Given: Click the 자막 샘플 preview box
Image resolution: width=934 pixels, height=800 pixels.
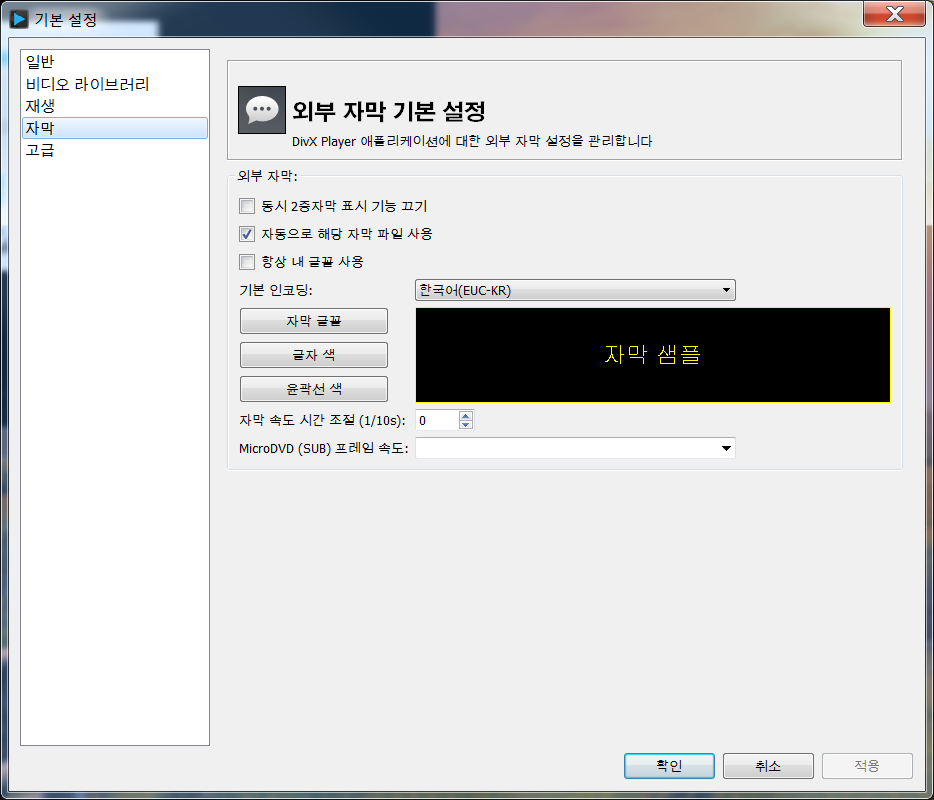Looking at the screenshot, I should pyautogui.click(x=652, y=355).
